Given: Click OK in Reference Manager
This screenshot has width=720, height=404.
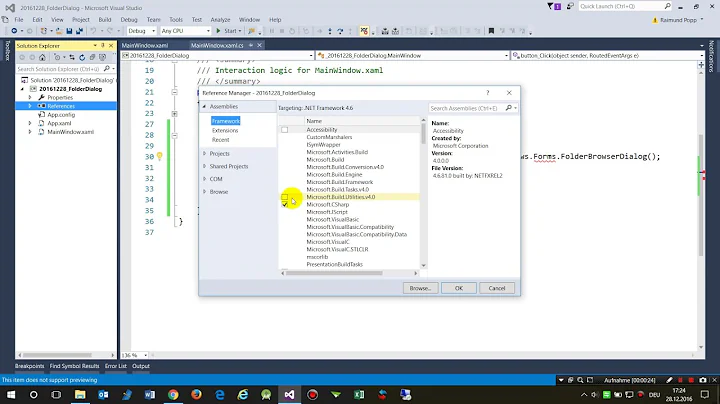Looking at the screenshot, I should click(459, 288).
